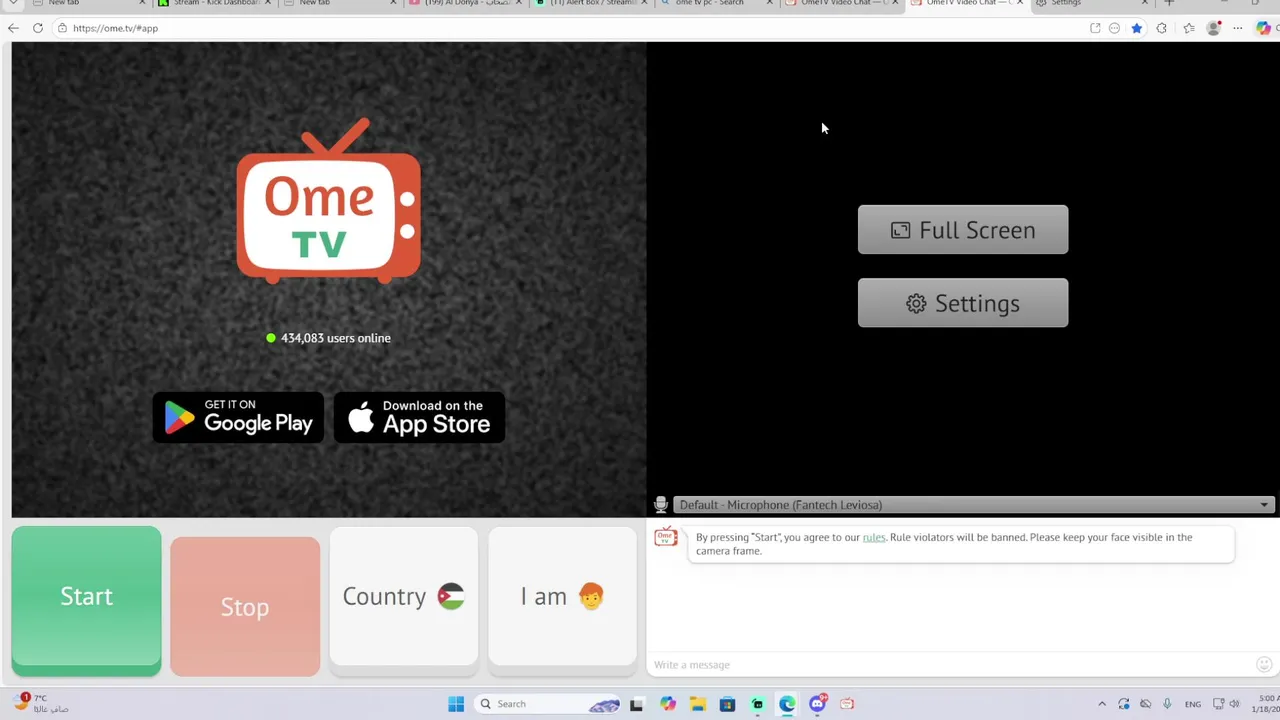Click "434,083 users online" text
The height and width of the screenshot is (720, 1280).
(x=336, y=338)
